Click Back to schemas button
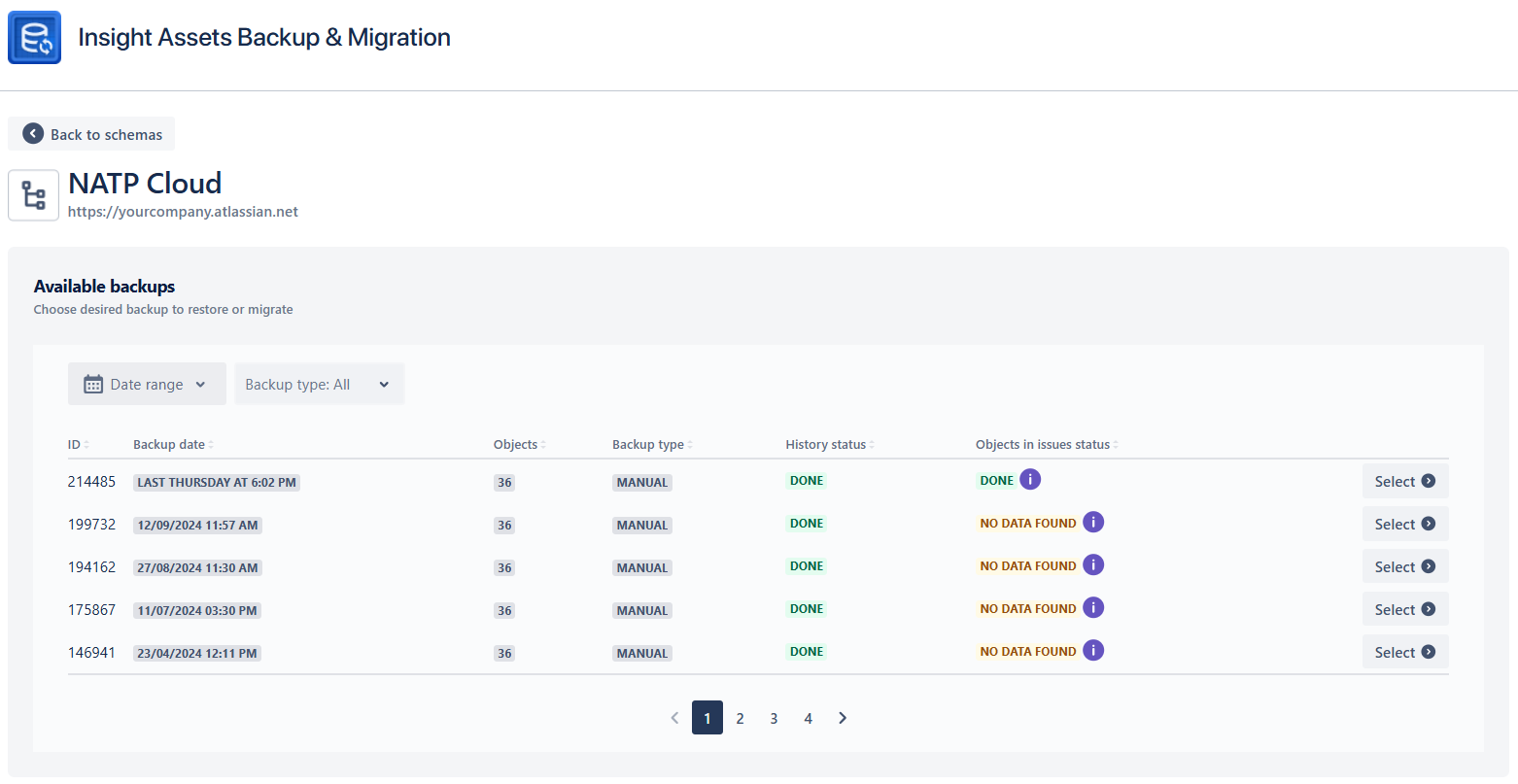 (x=91, y=134)
